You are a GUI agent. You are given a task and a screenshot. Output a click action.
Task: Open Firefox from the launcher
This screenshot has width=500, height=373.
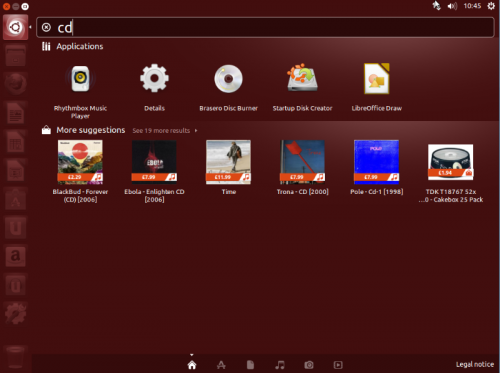(x=15, y=84)
